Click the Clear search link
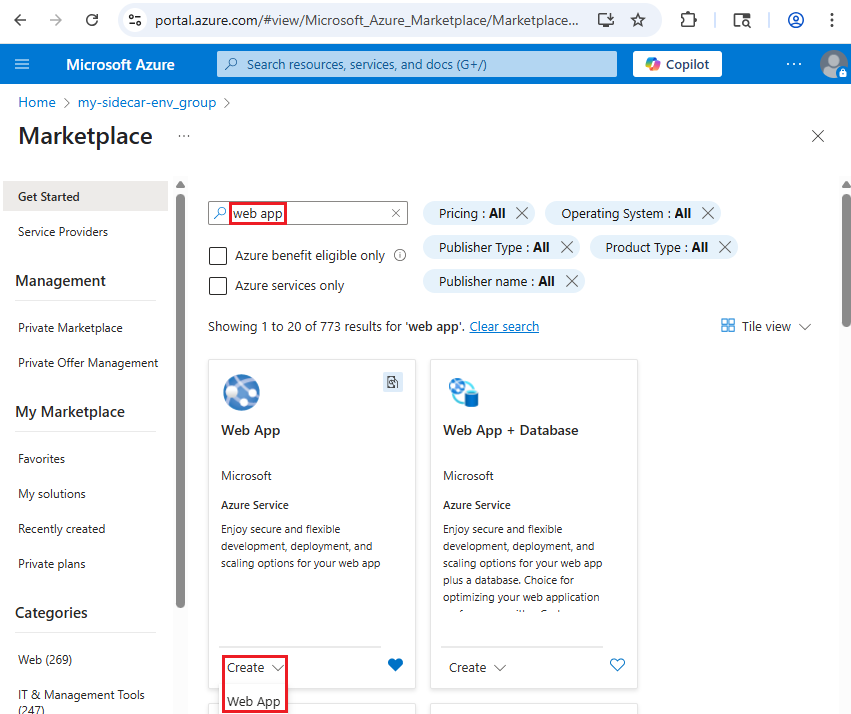The image size is (851, 714). click(x=504, y=326)
